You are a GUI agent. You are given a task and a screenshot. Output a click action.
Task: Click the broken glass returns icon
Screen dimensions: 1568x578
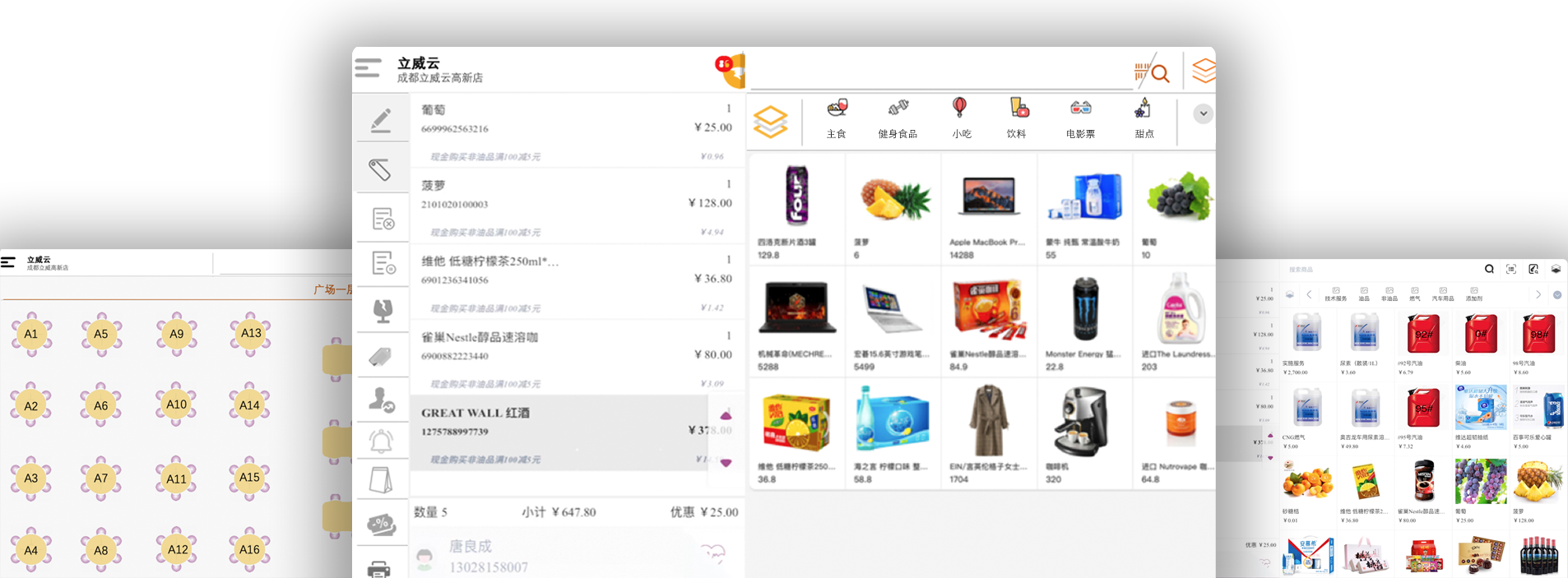click(x=382, y=310)
